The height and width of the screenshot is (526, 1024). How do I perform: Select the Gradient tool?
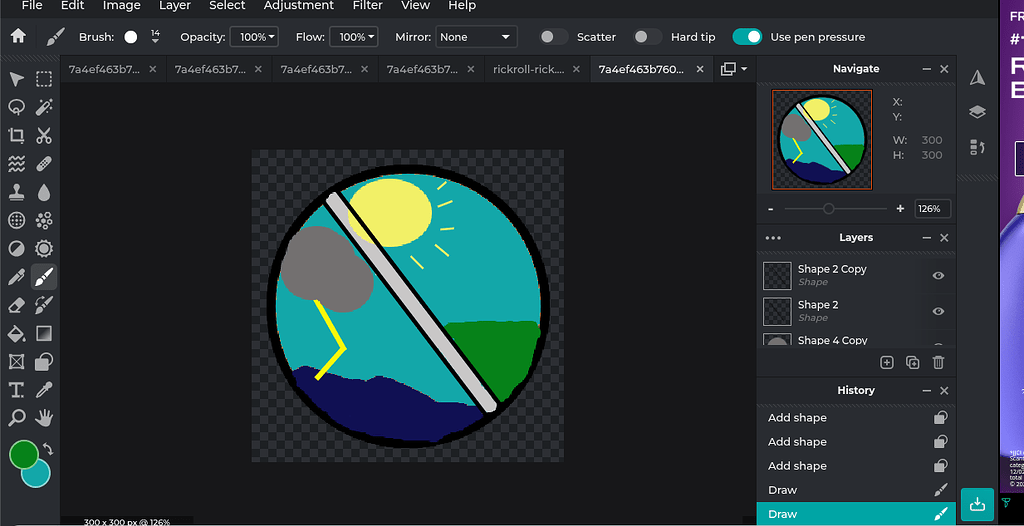pos(44,334)
